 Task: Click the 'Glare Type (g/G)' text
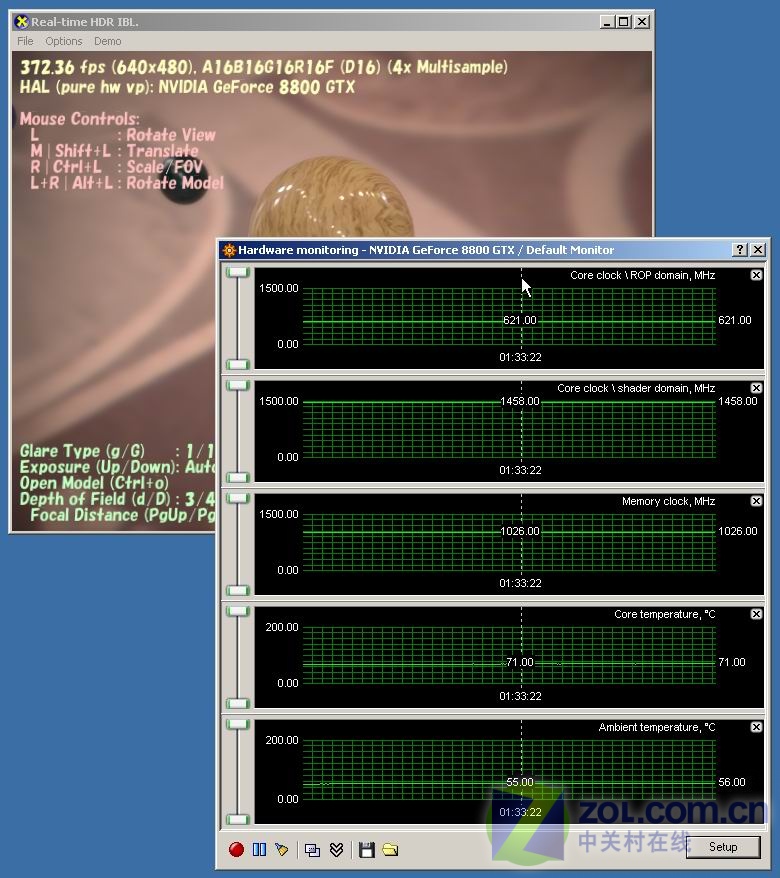[82, 451]
